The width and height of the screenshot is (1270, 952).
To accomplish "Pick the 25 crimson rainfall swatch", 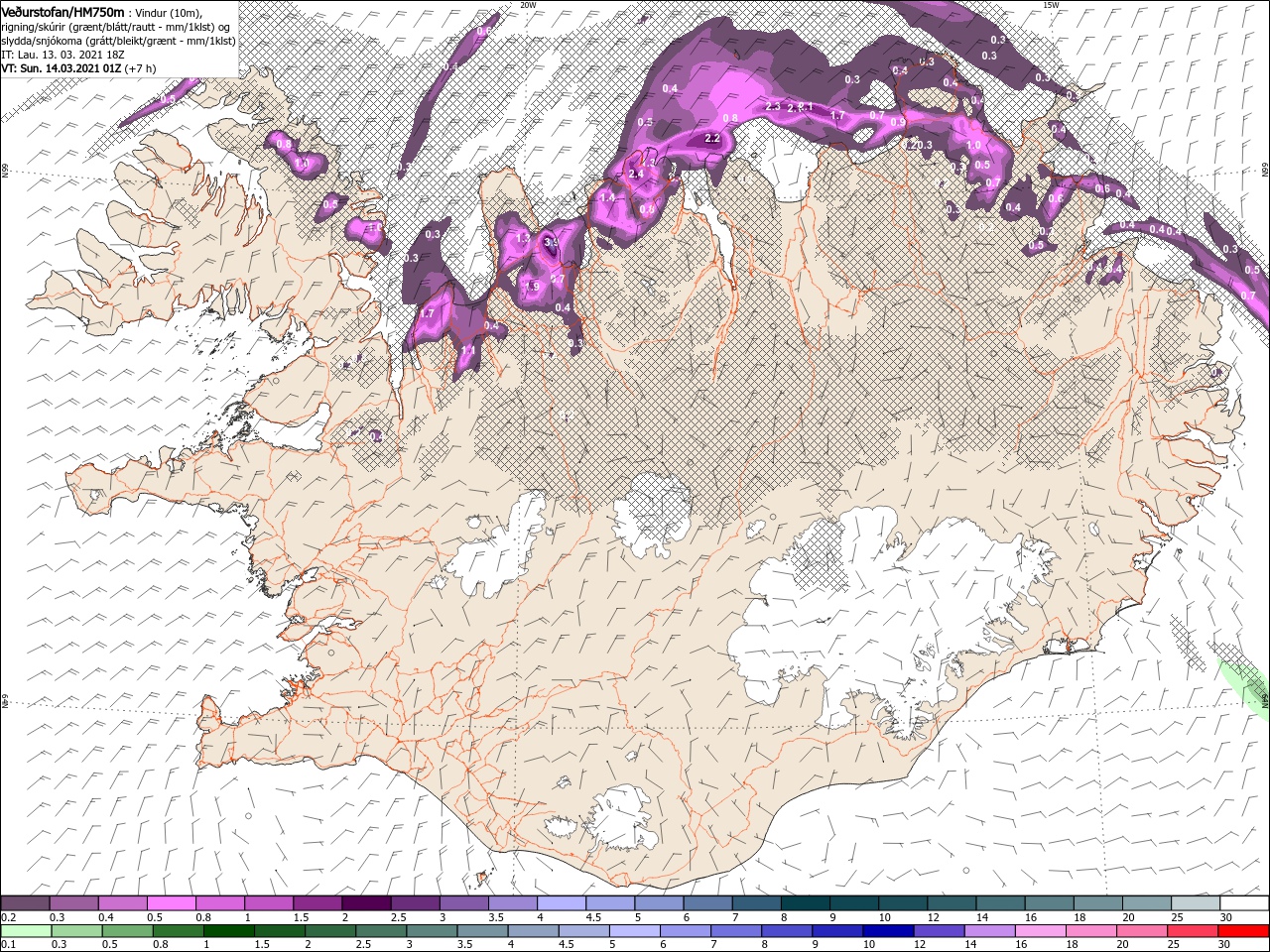I will point(1191,931).
